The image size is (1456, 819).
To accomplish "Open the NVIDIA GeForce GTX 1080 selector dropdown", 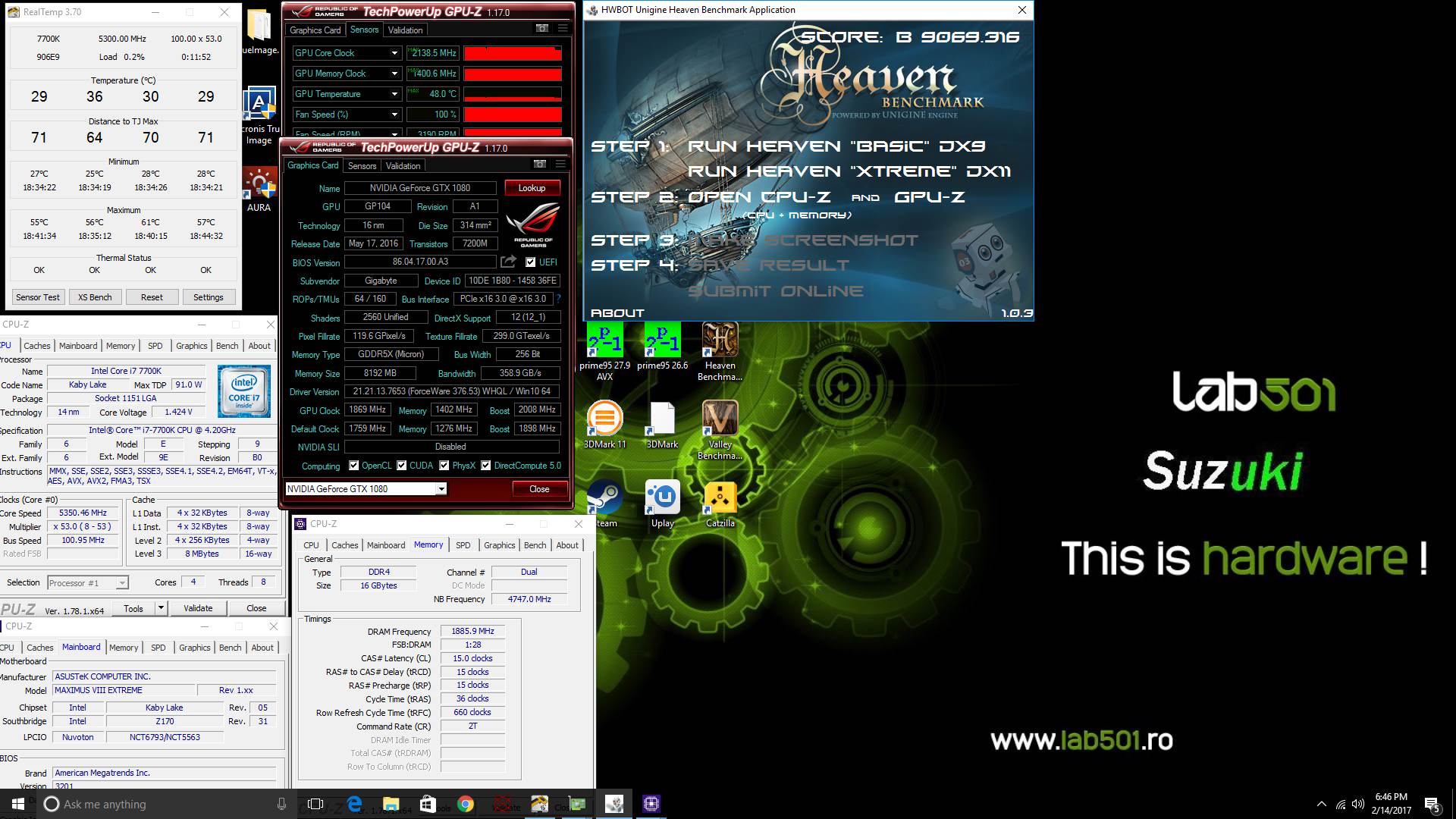I will pos(441,489).
